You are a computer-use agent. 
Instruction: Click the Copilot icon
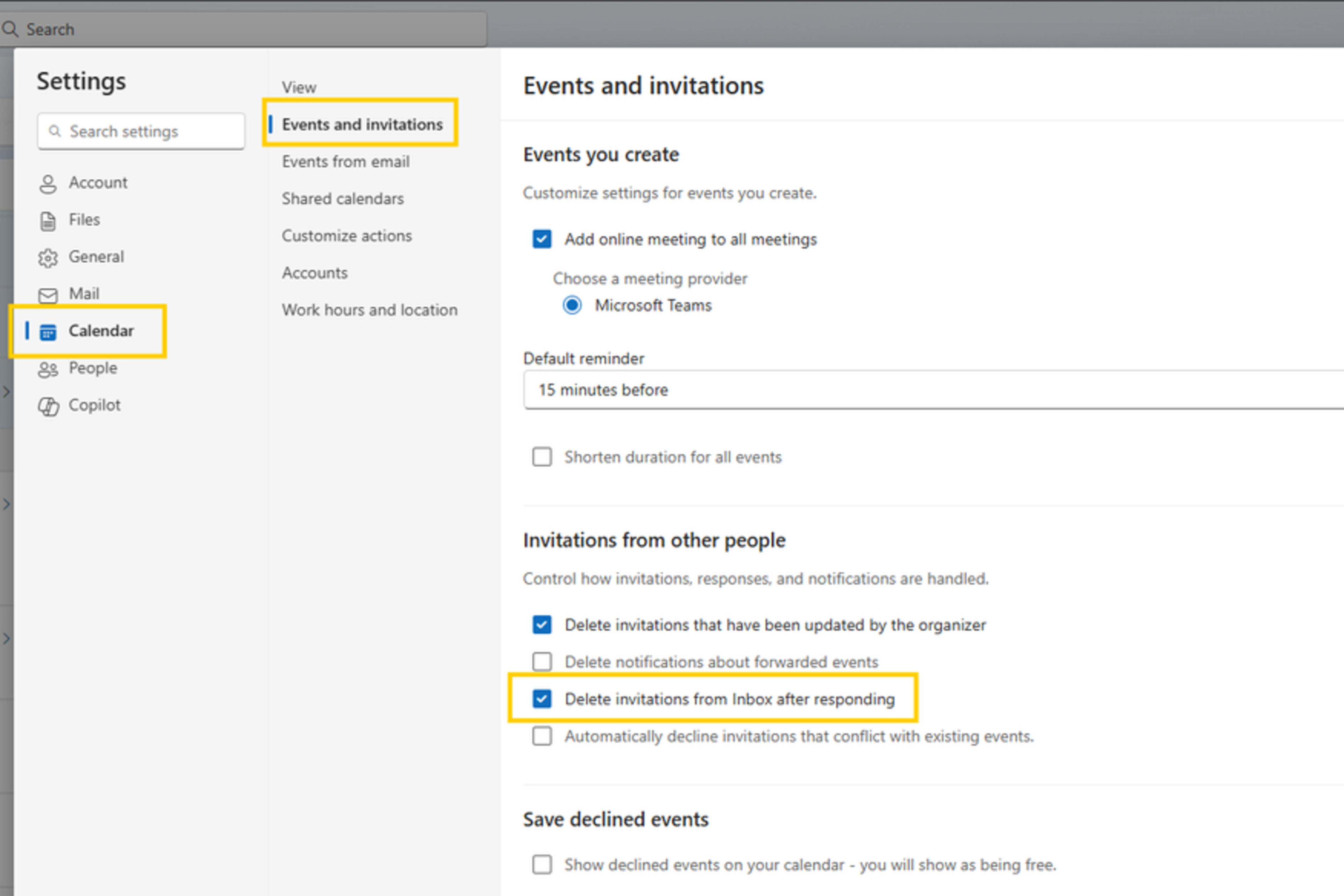click(48, 406)
